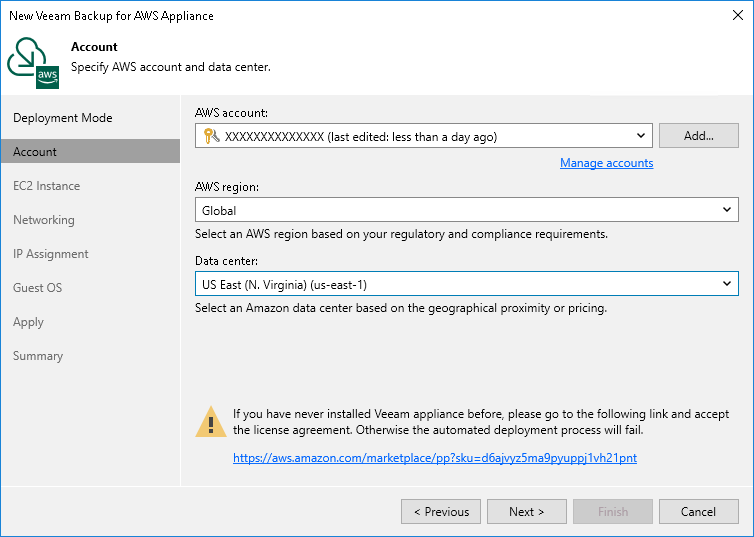Click the Add... account button
754x537 pixels.
699,136
